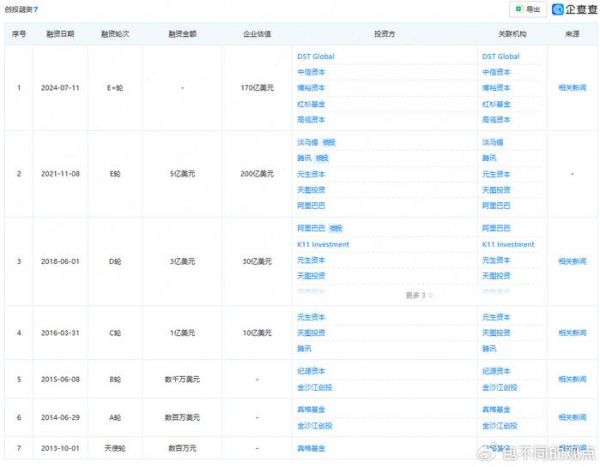
Task: Open 高瓴资本 in the 投资方 column
Action: 311,119
